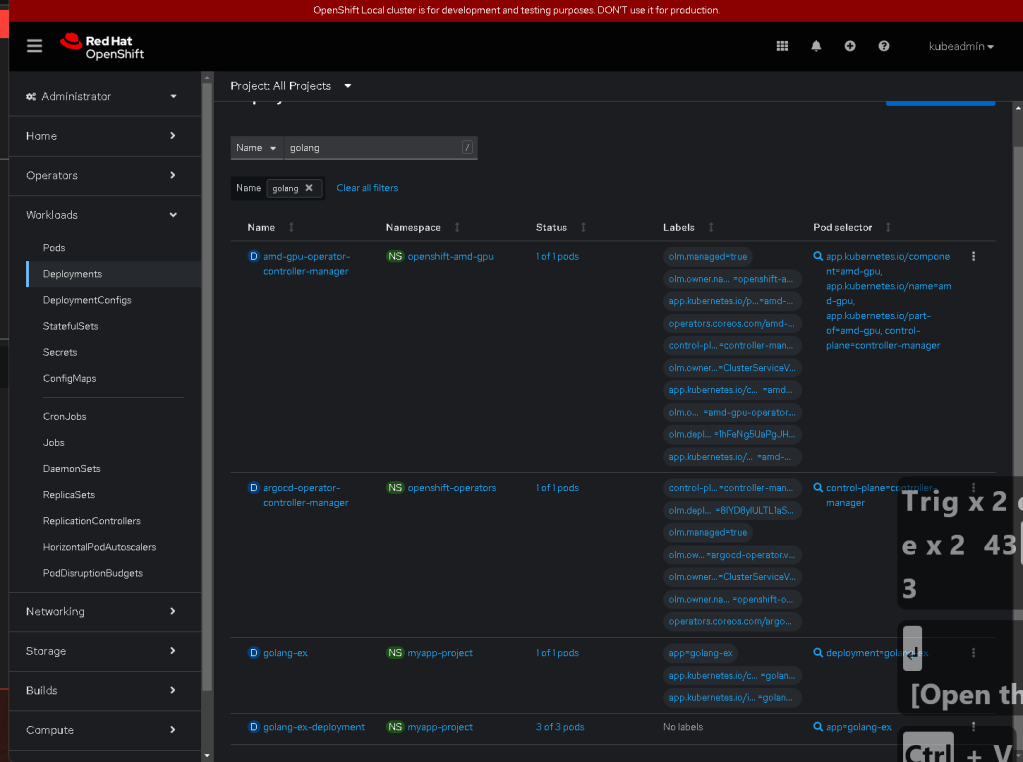This screenshot has width=1023, height=762.
Task: Open ReplicationControllers in the sidebar
Action: tap(92, 521)
